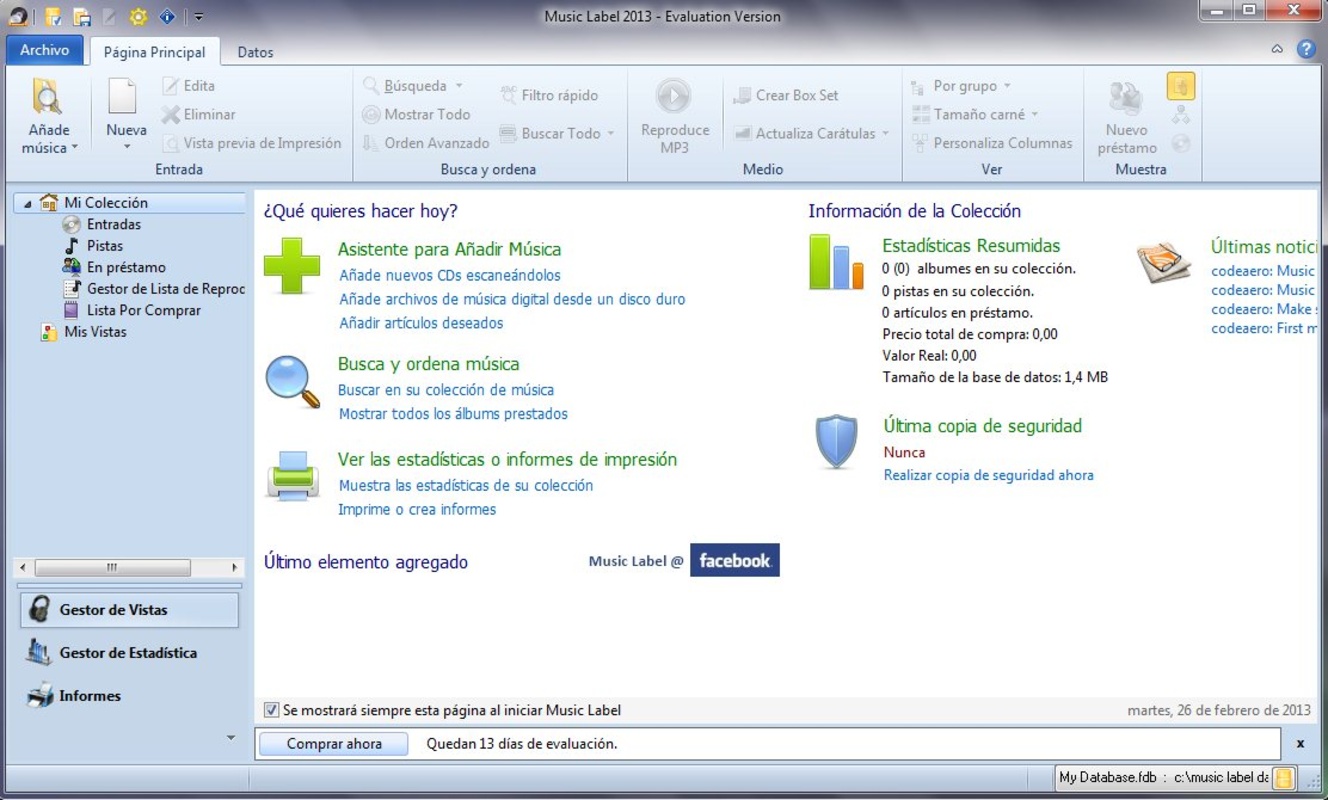Uncheck show this page at startup
Image resolution: width=1328 pixels, height=800 pixels.
click(x=271, y=710)
